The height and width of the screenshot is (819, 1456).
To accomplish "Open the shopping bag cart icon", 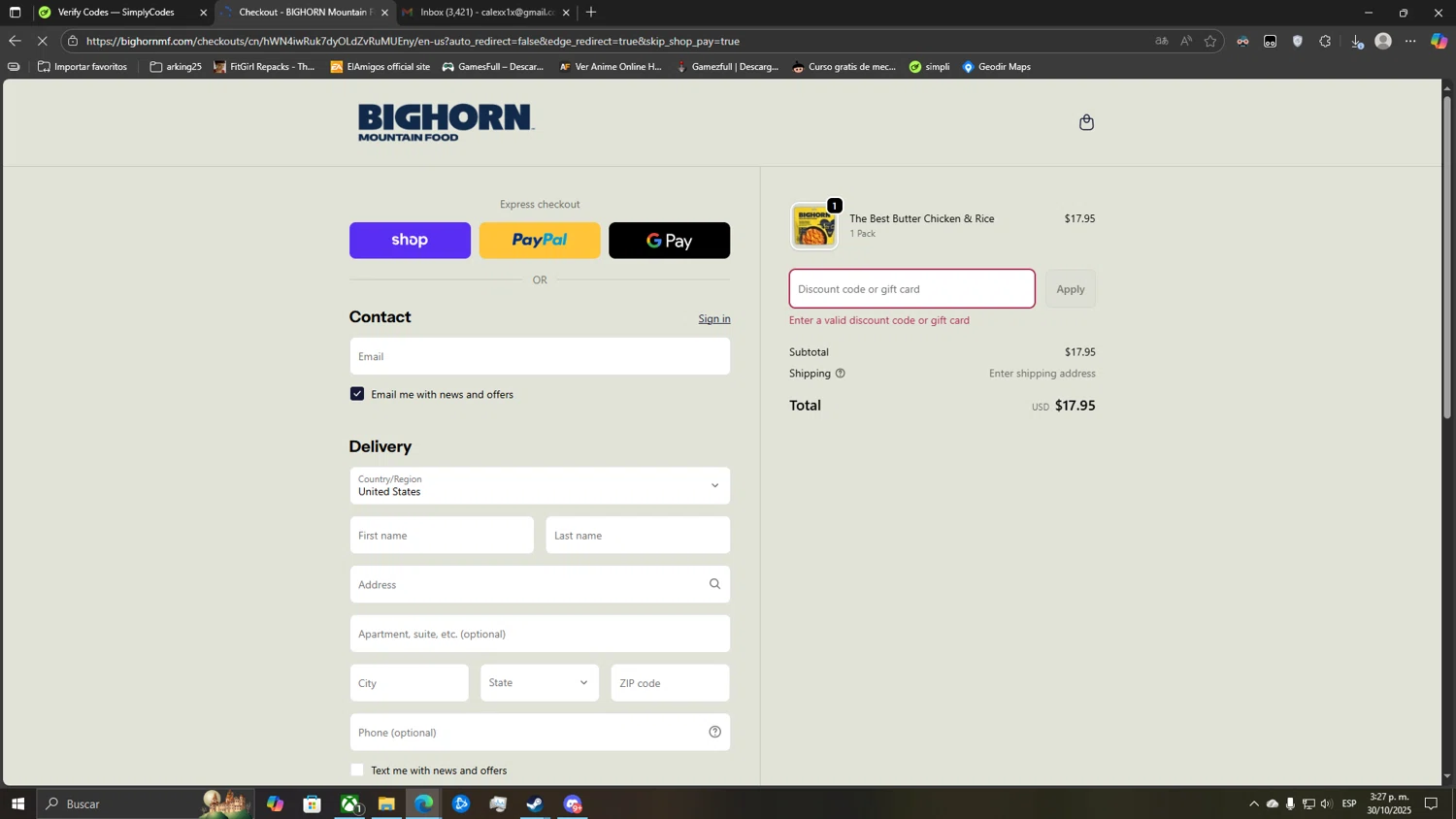I will coord(1086,122).
